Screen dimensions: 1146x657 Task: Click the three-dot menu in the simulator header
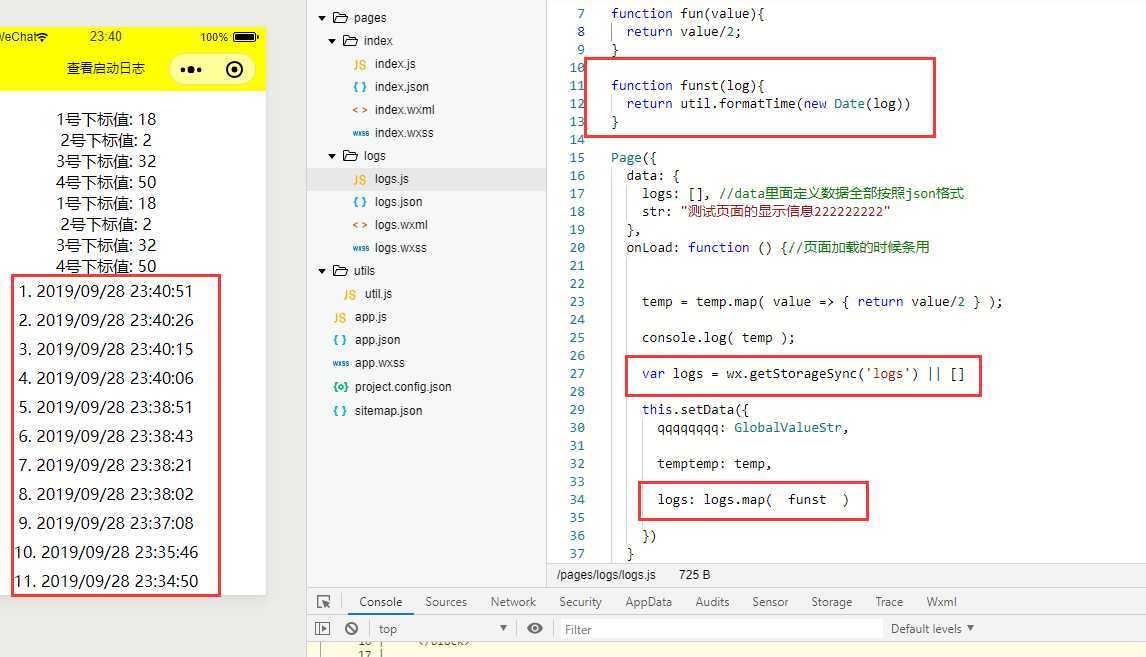pyautogui.click(x=191, y=69)
